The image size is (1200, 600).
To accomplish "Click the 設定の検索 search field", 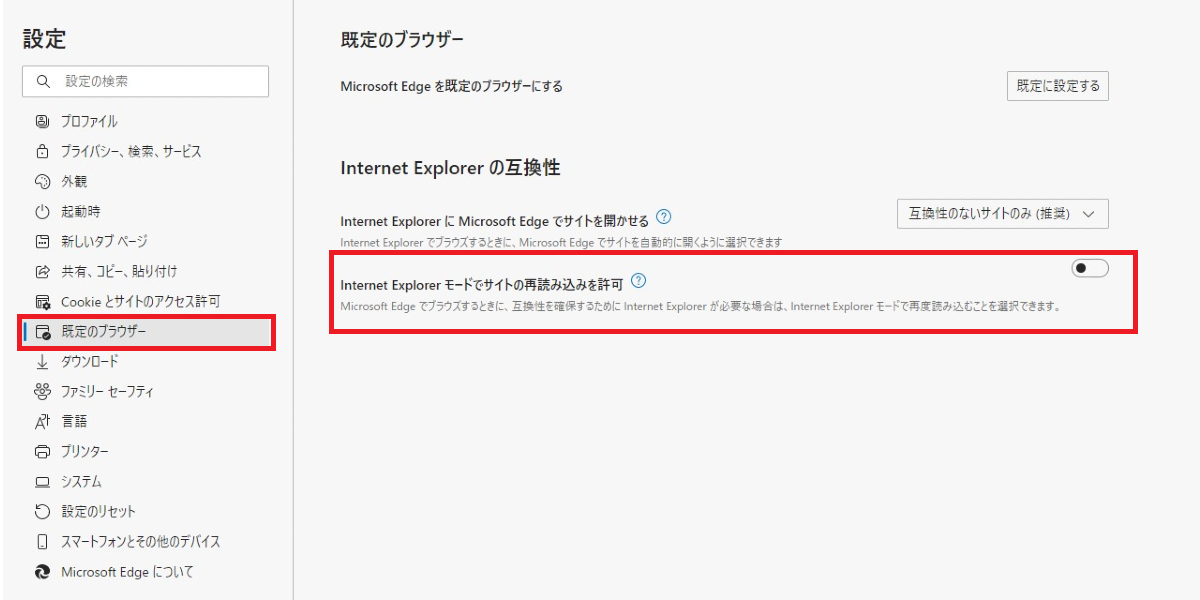I will (x=146, y=81).
